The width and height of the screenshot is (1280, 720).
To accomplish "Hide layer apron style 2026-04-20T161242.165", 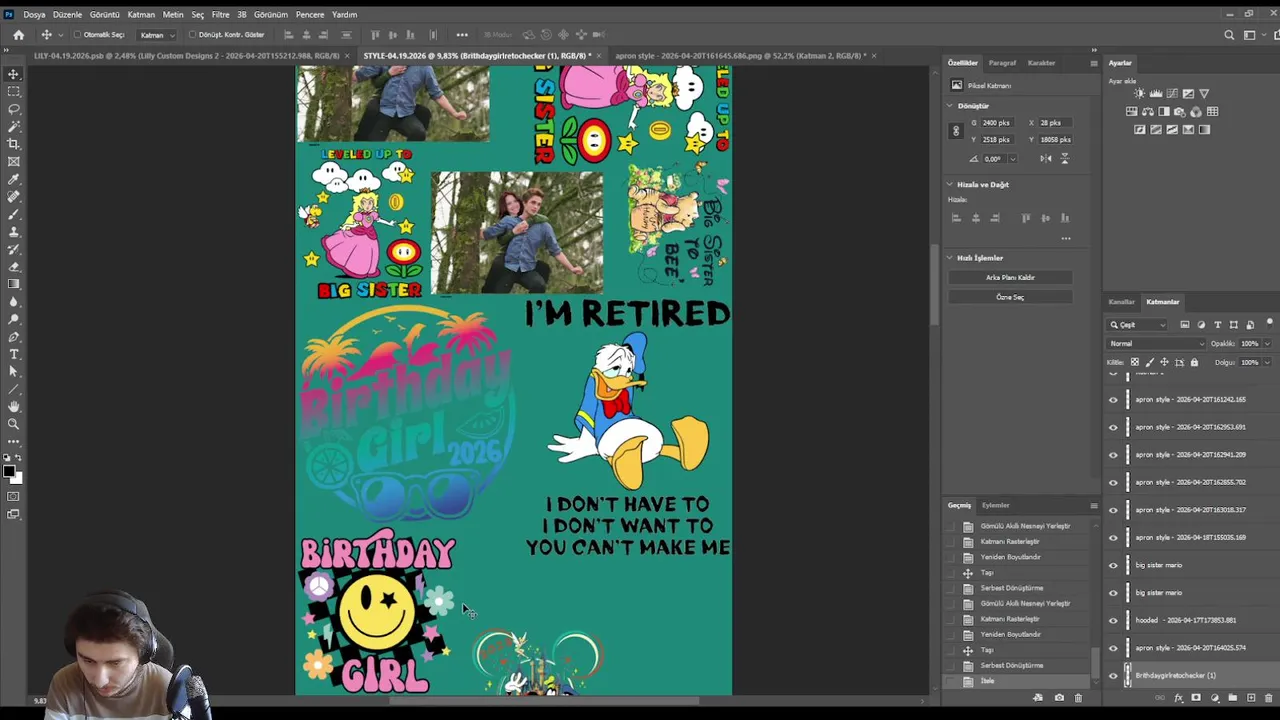I will coord(1113,400).
